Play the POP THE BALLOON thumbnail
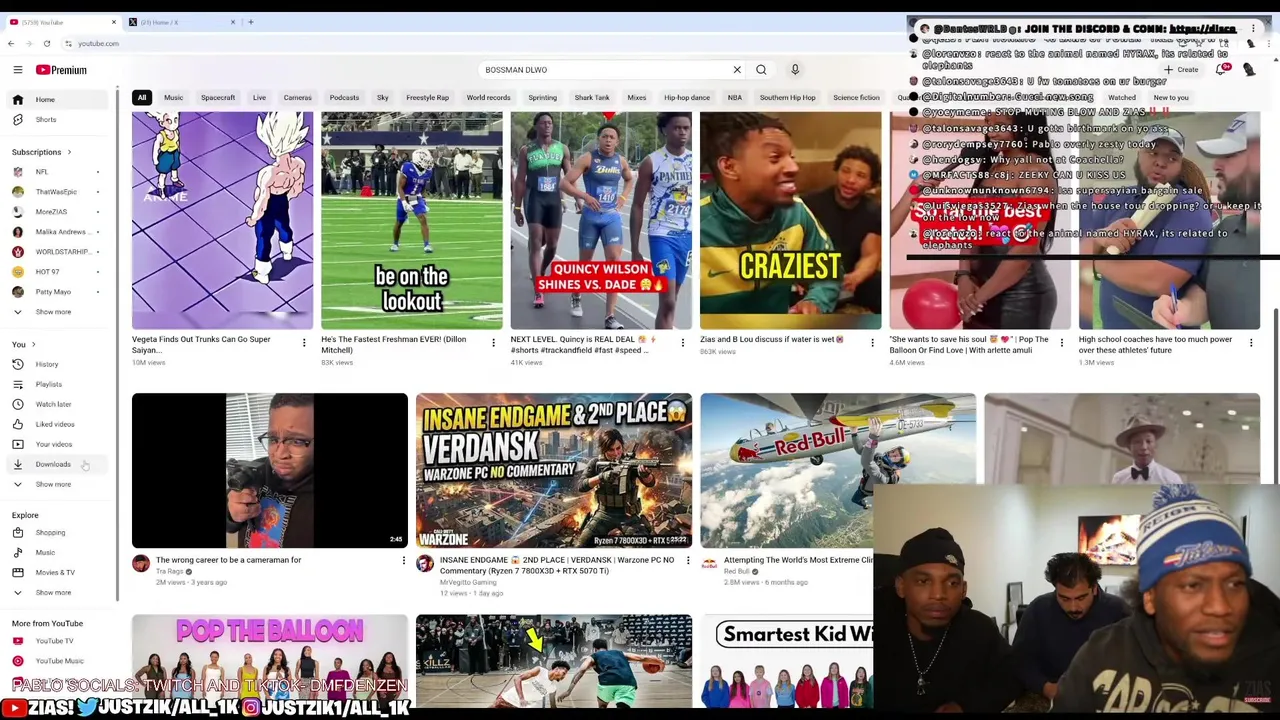 click(270, 661)
